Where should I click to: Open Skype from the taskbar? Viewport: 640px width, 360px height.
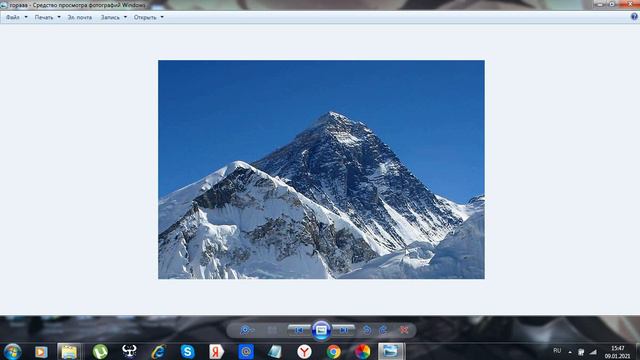click(187, 352)
